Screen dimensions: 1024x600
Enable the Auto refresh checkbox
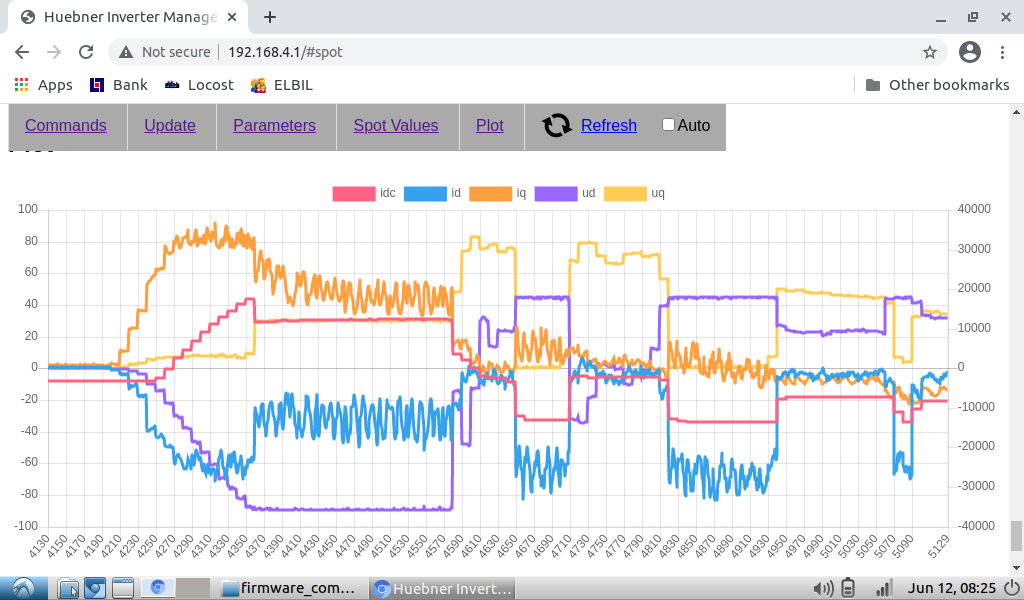click(x=669, y=125)
